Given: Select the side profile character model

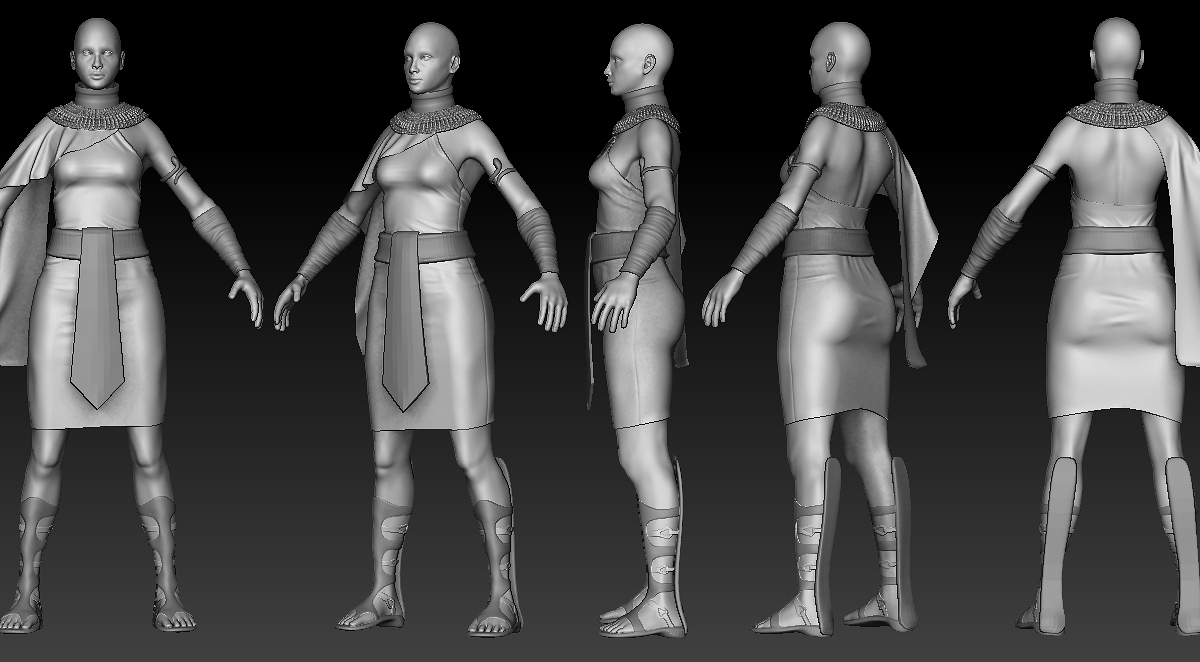Looking at the screenshot, I should 640,330.
